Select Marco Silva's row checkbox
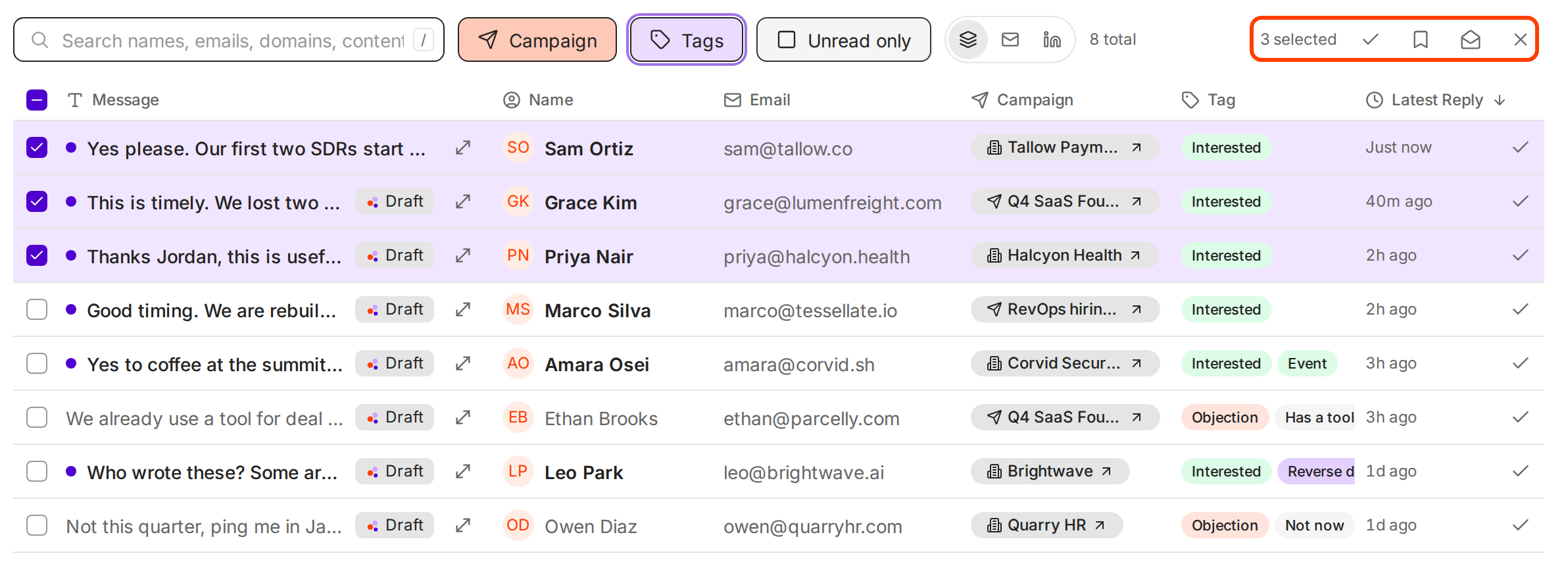The image size is (1568, 566). [x=37, y=309]
